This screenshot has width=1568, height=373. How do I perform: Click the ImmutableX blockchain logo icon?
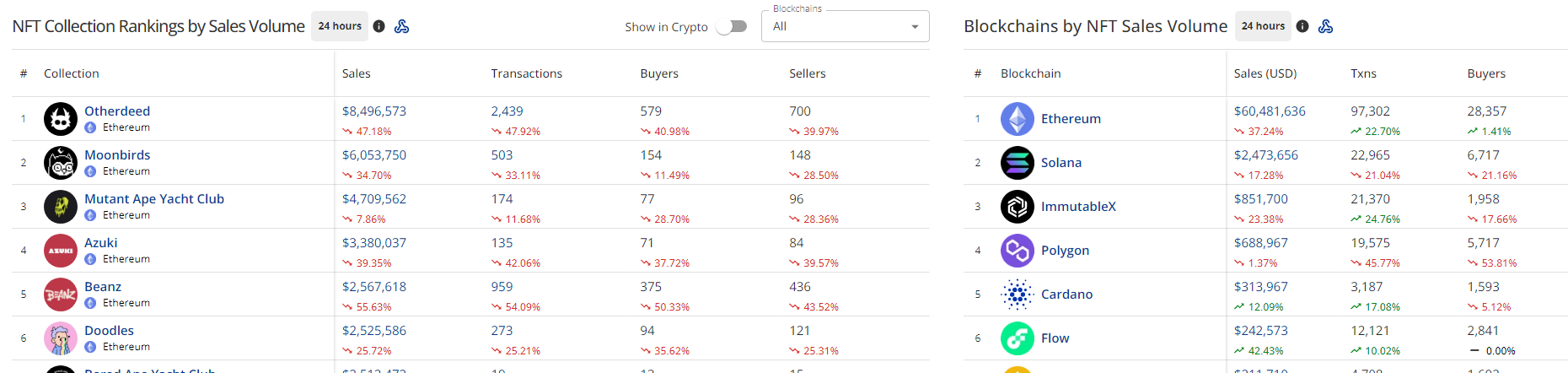click(x=1018, y=207)
